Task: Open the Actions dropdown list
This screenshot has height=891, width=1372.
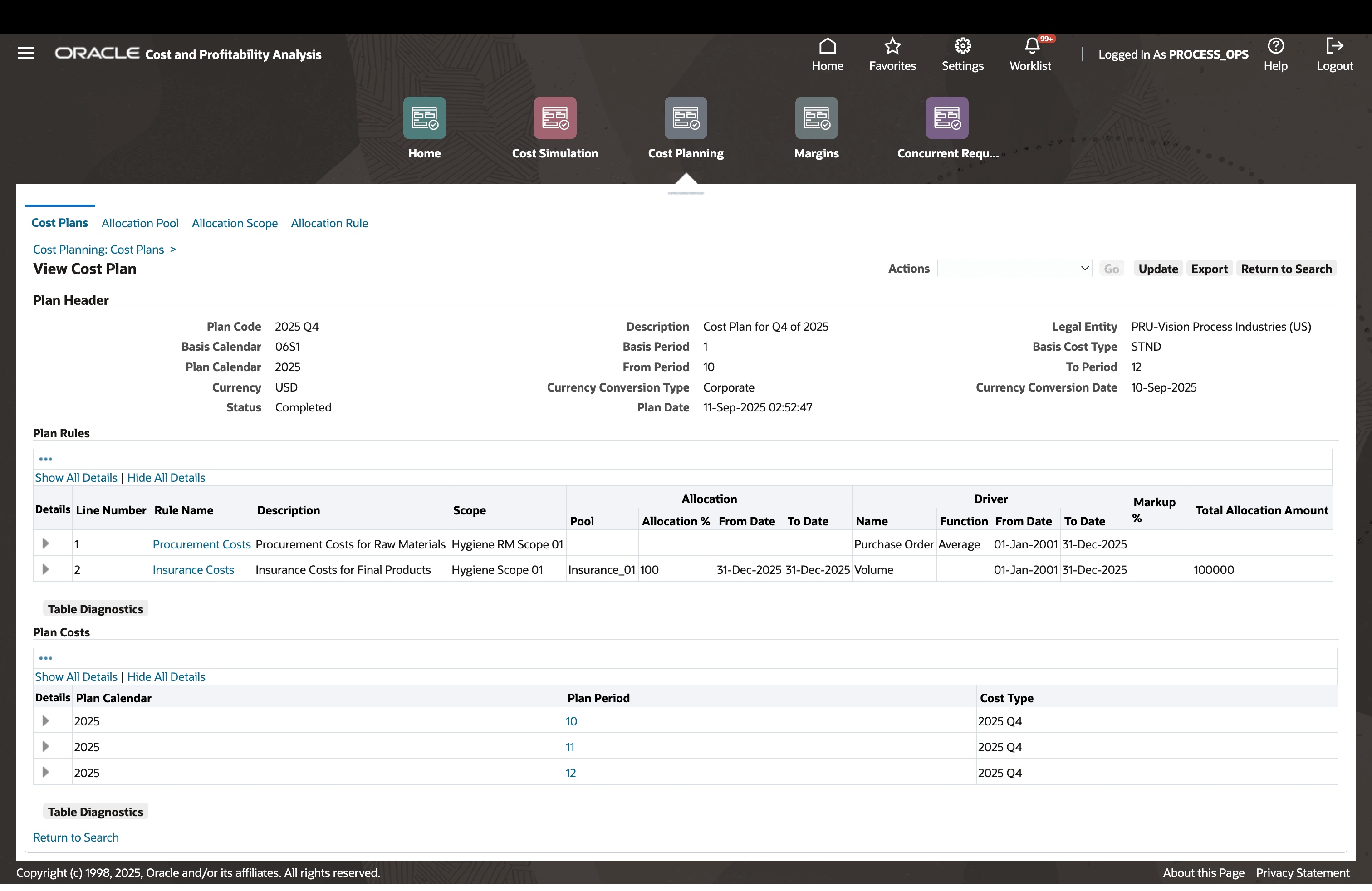Action: click(x=1014, y=269)
